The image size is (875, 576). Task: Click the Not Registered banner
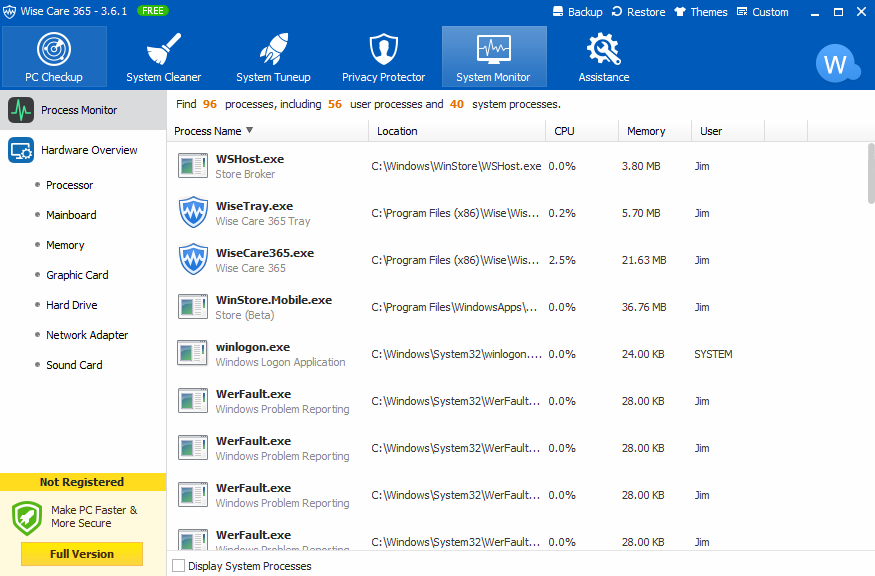(x=83, y=482)
